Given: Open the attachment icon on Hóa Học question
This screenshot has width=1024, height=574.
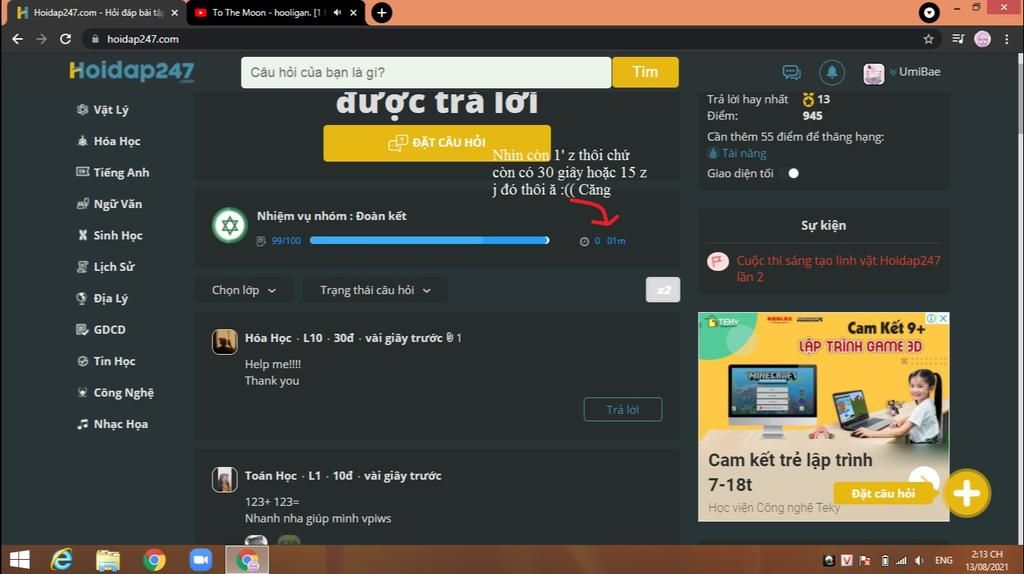Looking at the screenshot, I should 449,338.
